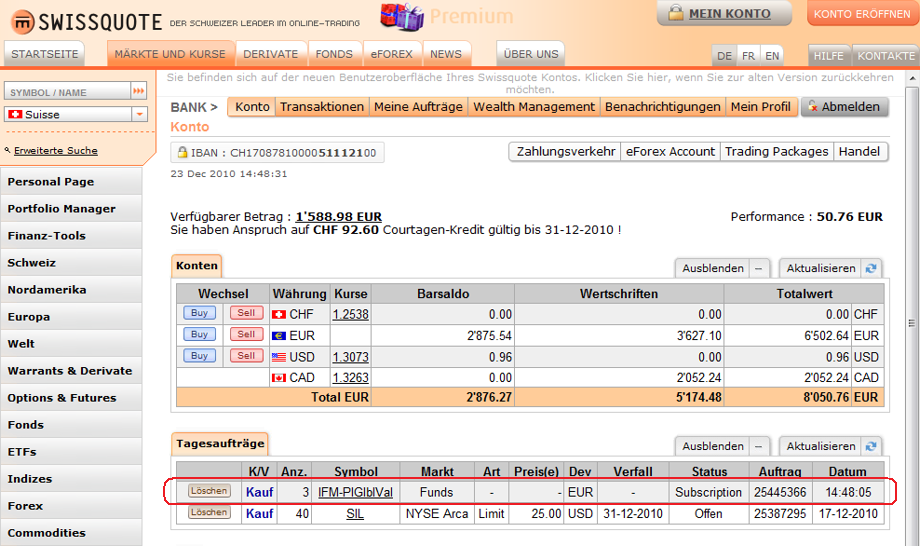This screenshot has height=546, width=920.
Task: Click the Abmelden button
Action: tap(845, 107)
